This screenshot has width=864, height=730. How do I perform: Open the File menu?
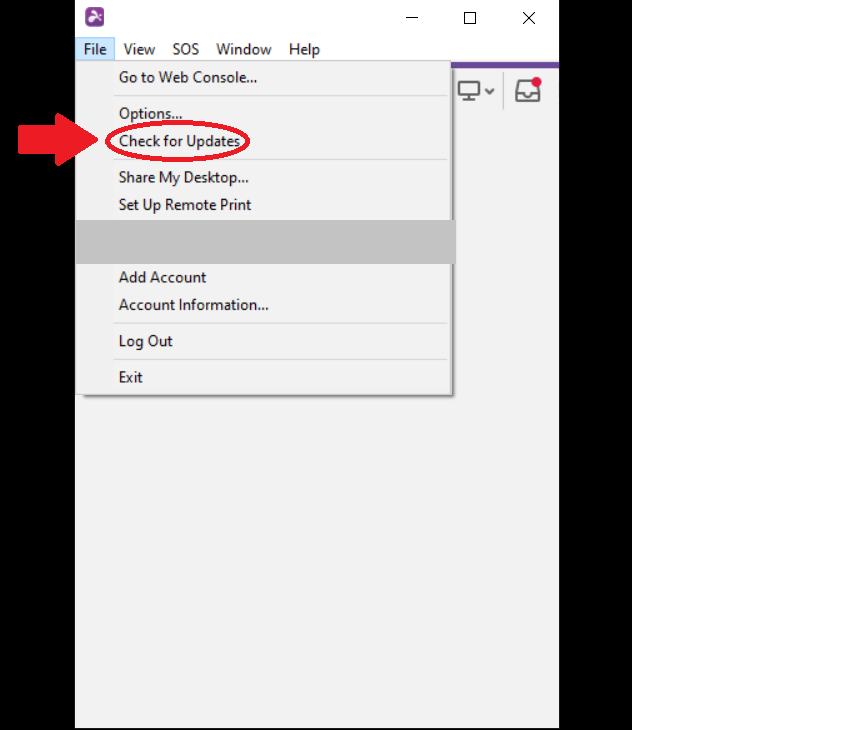[x=95, y=49]
